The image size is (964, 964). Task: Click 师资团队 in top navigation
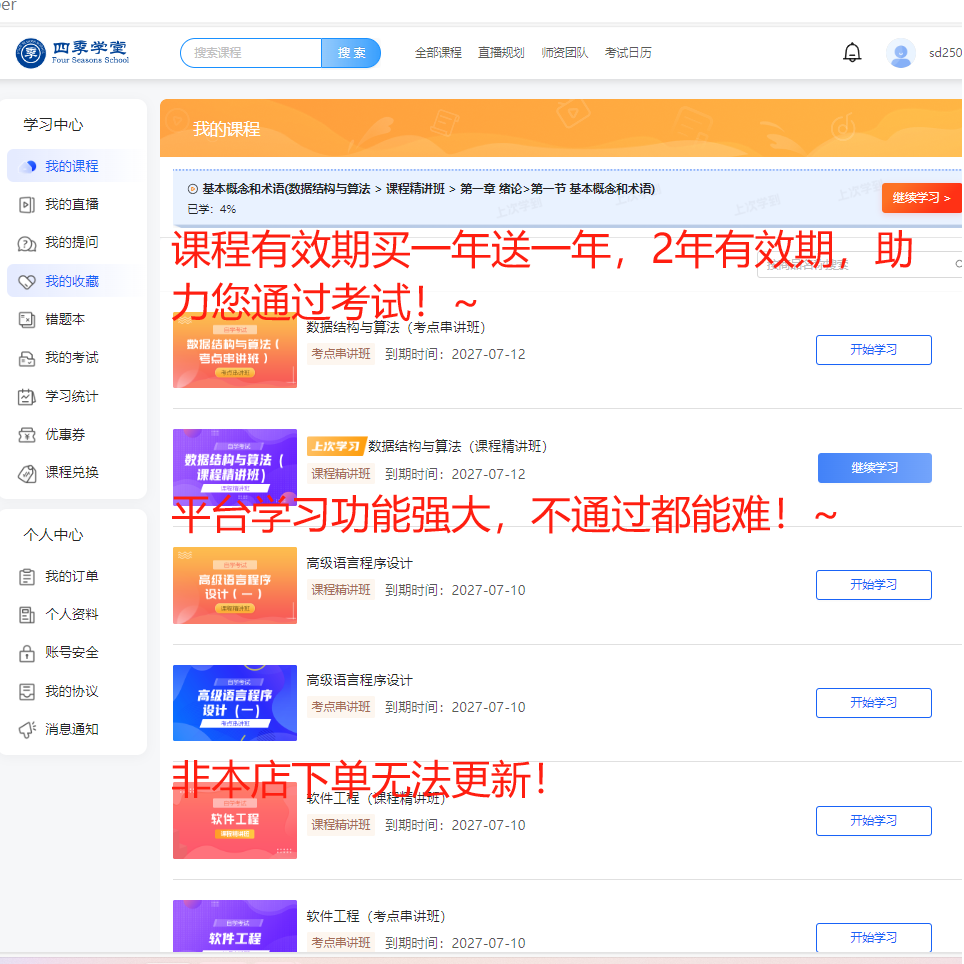(x=564, y=53)
